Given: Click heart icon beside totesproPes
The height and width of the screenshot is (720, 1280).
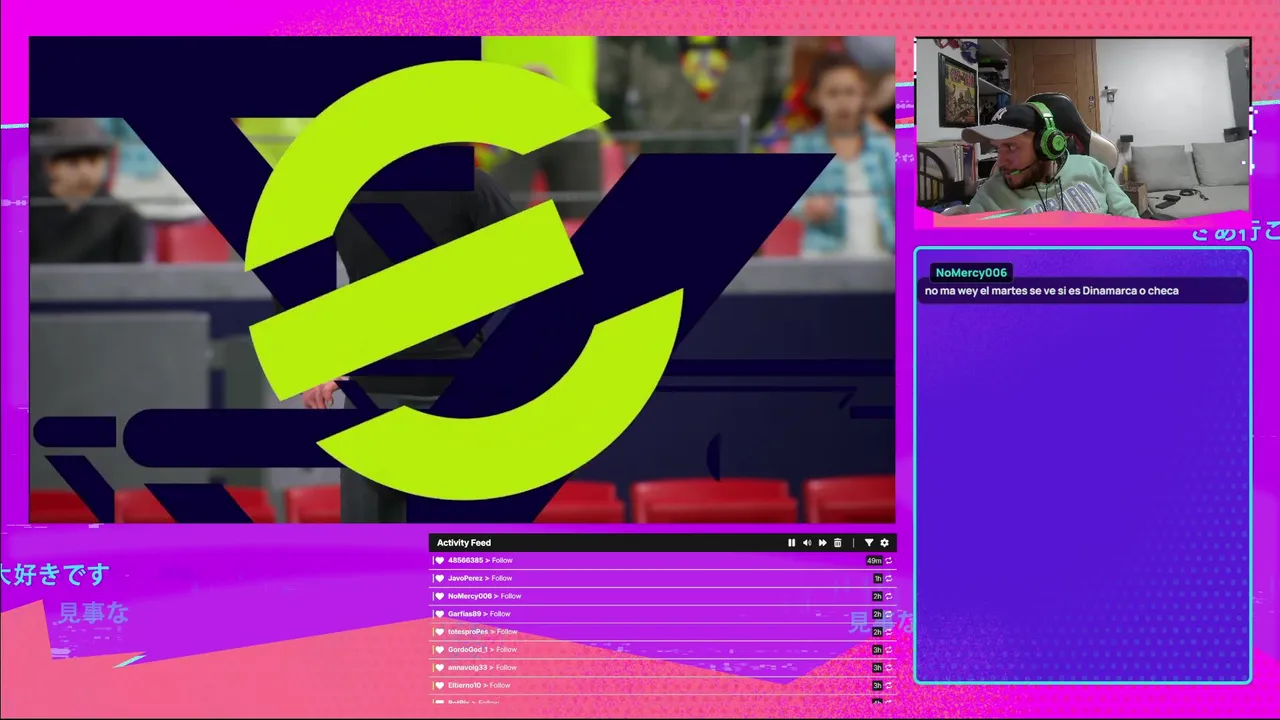Looking at the screenshot, I should coord(439,632).
